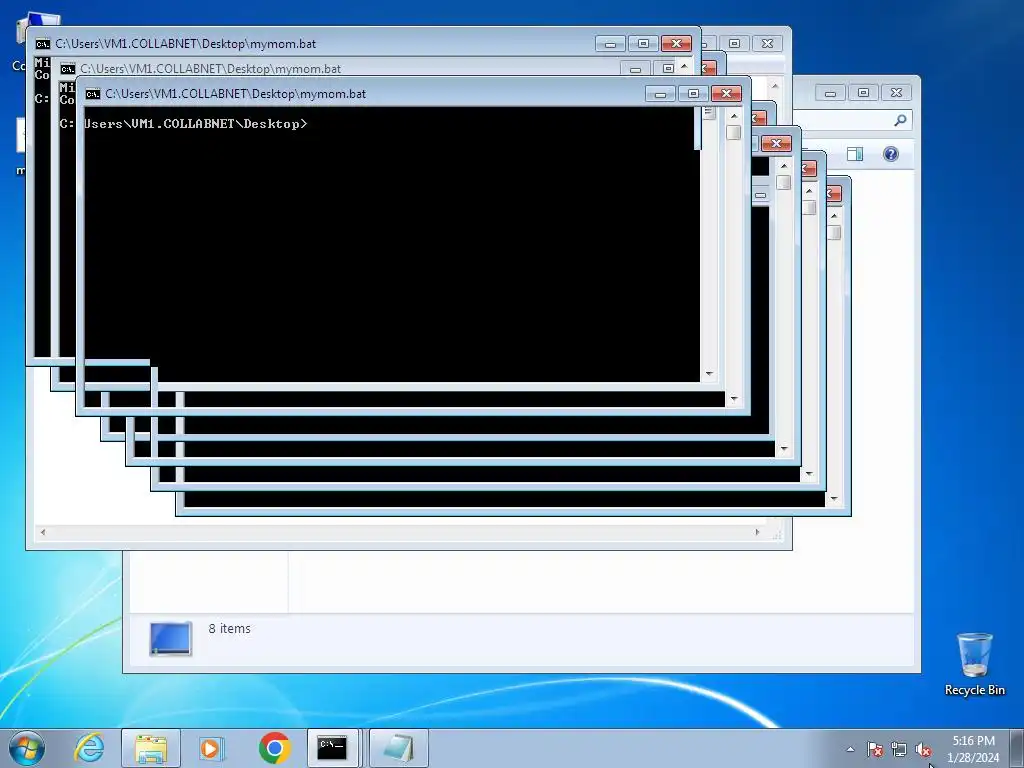The height and width of the screenshot is (768, 1024).
Task: Minimize the frontmost mymom.bat command window
Action: [660, 94]
